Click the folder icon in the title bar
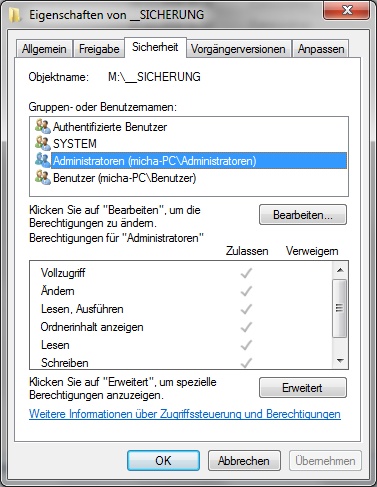Image resolution: width=377 pixels, height=487 pixels. tap(15, 15)
